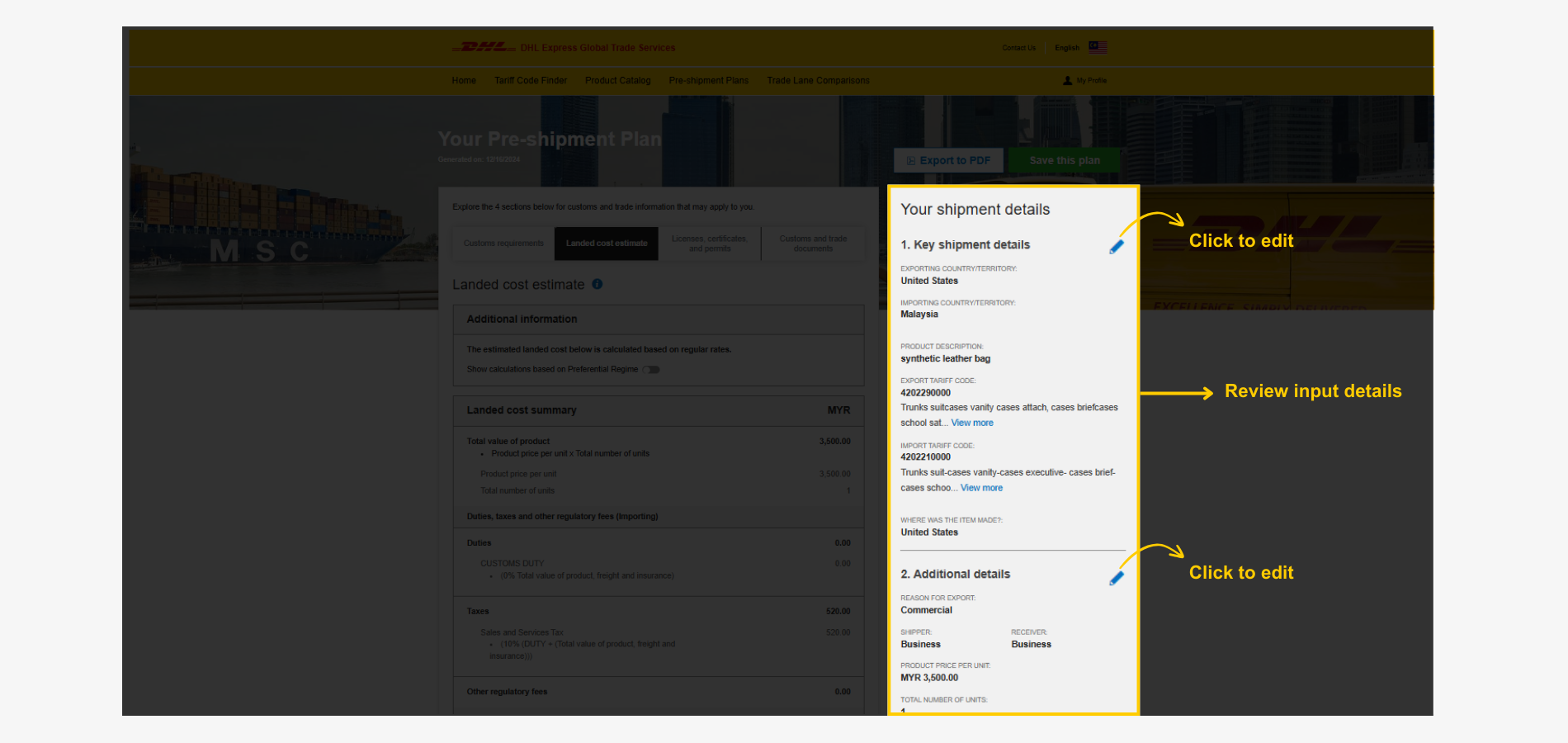The image size is (1568, 743).
Task: Open Pre-shipment Plans menu
Action: tap(709, 80)
